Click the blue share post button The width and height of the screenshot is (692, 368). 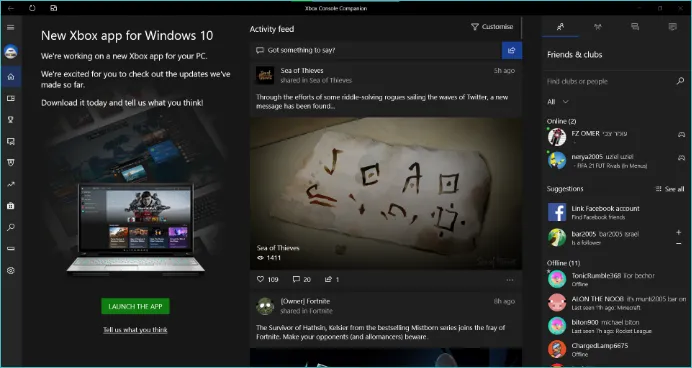coord(512,50)
